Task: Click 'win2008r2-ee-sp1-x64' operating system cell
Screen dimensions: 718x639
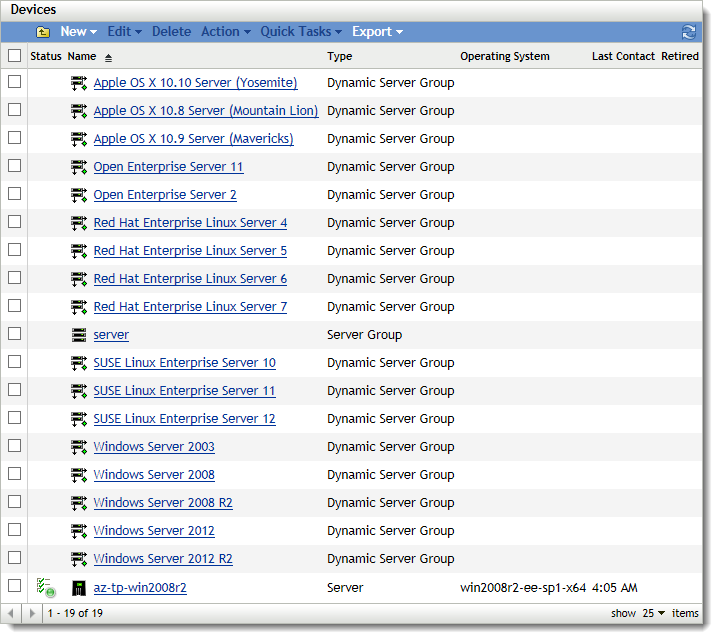Action: 523,588
